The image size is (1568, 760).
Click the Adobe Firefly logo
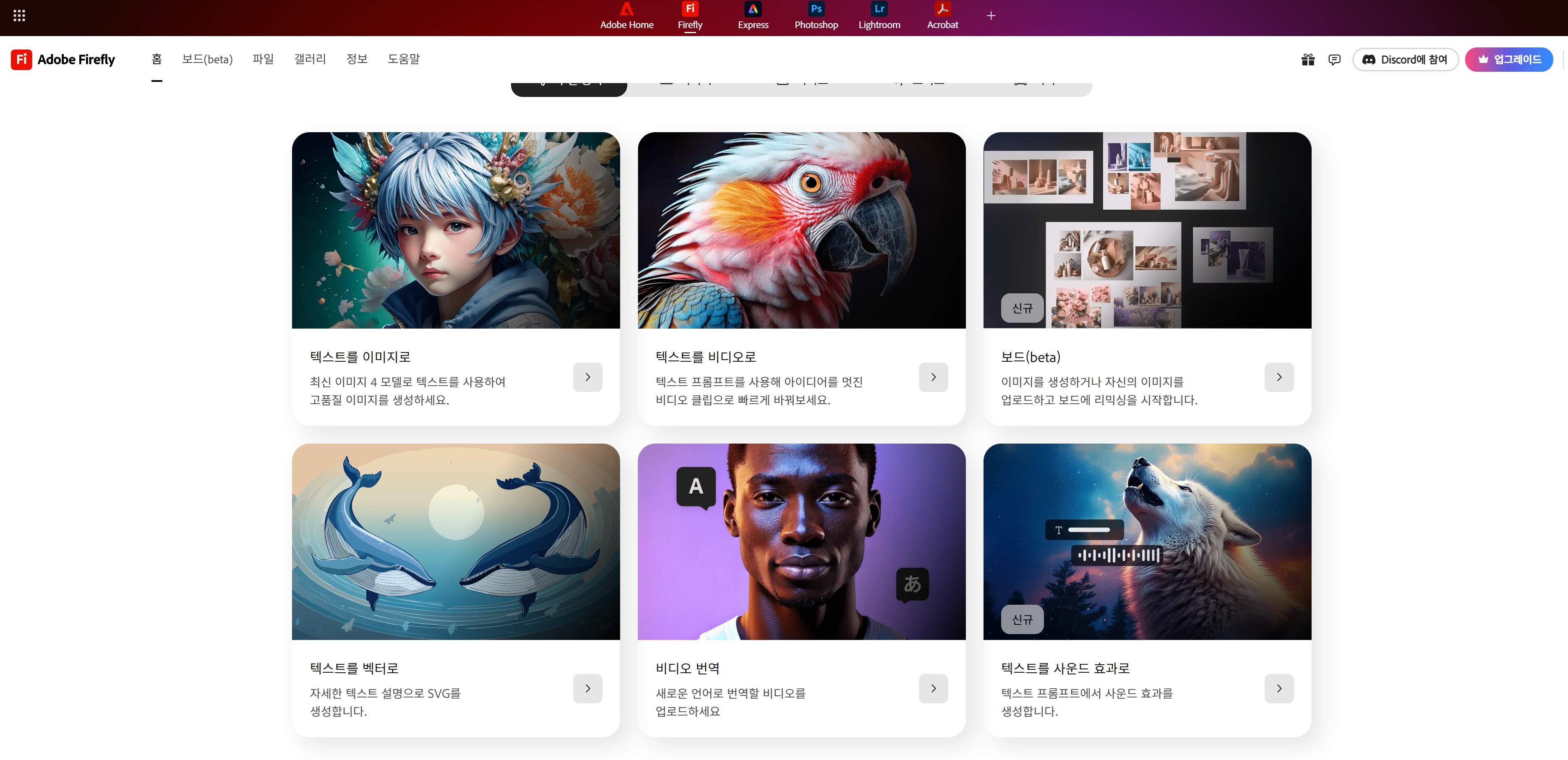tap(63, 59)
